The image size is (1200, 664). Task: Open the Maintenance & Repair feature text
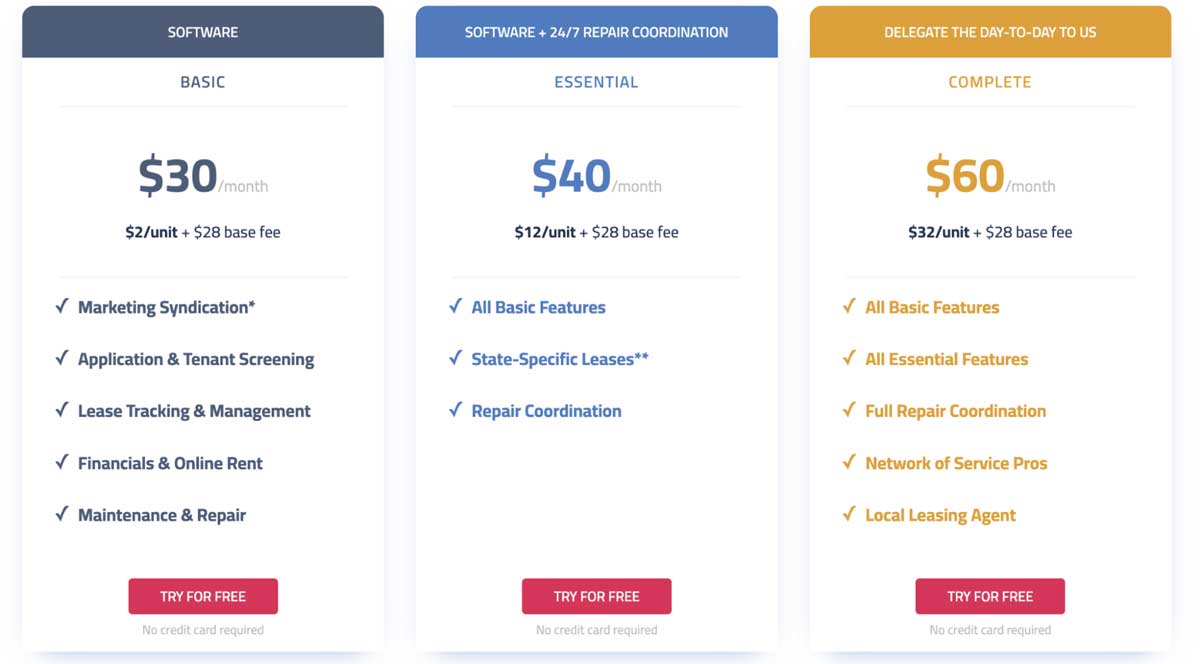(162, 515)
